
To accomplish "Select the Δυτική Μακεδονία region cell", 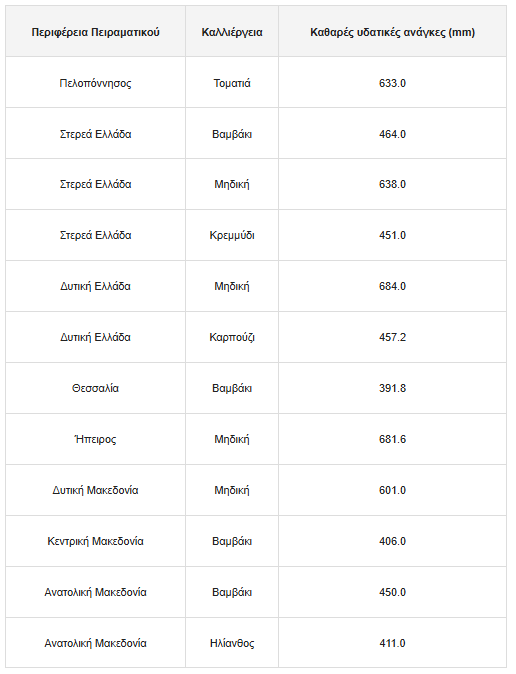I will (x=95, y=490).
